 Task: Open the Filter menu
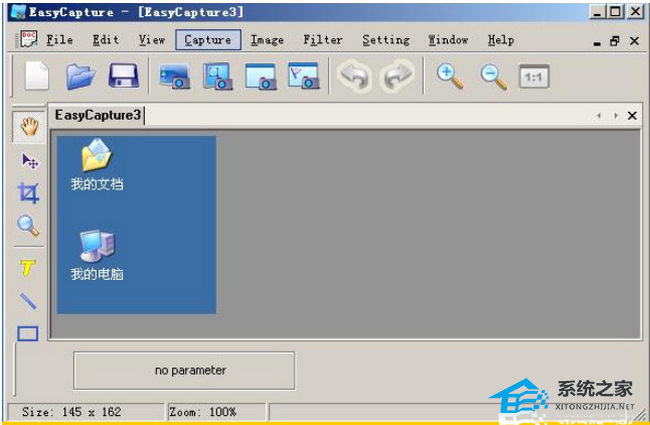[323, 40]
